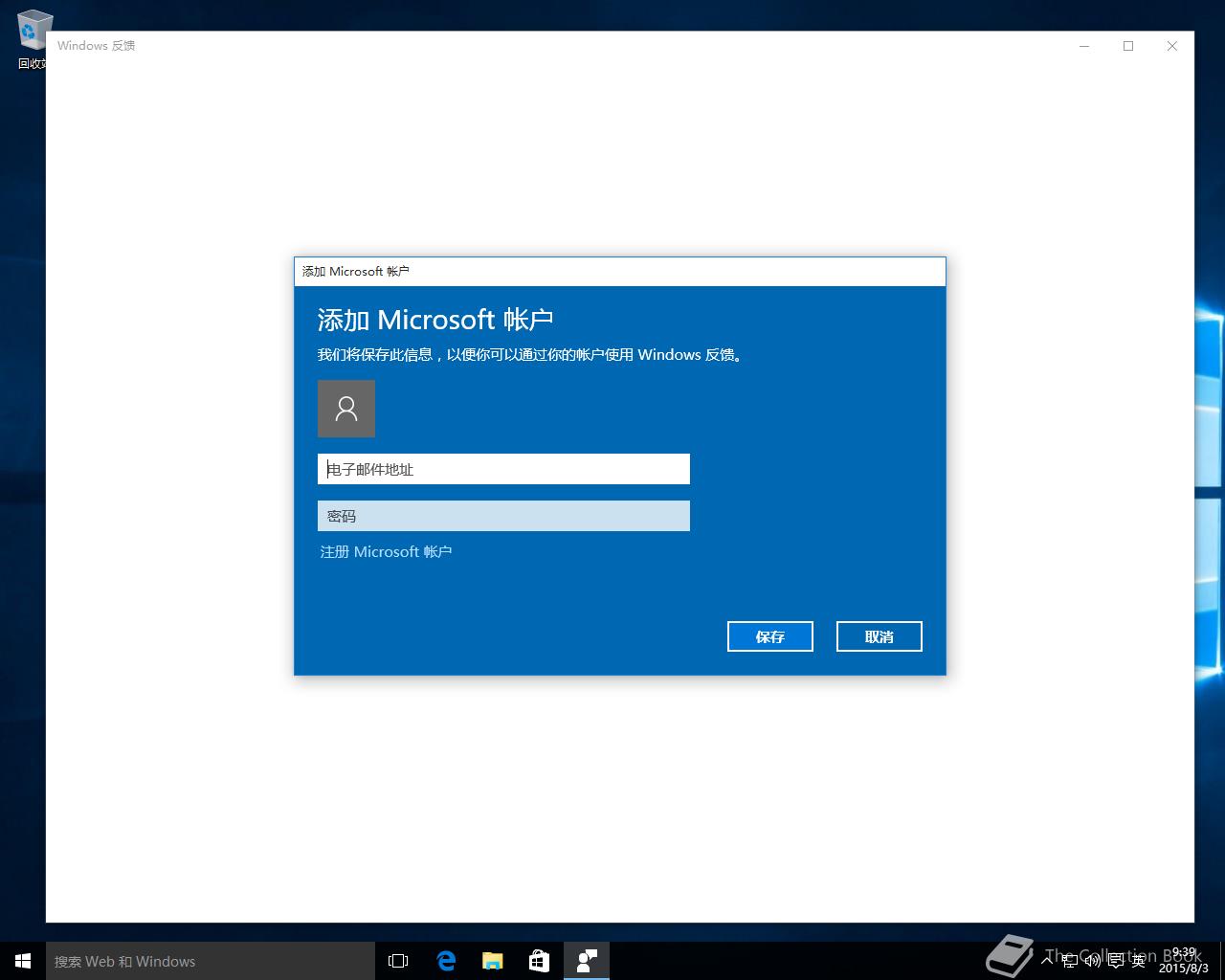Select Windows 反馈 app taskbar icon
This screenshot has width=1225, height=980.
click(587, 961)
